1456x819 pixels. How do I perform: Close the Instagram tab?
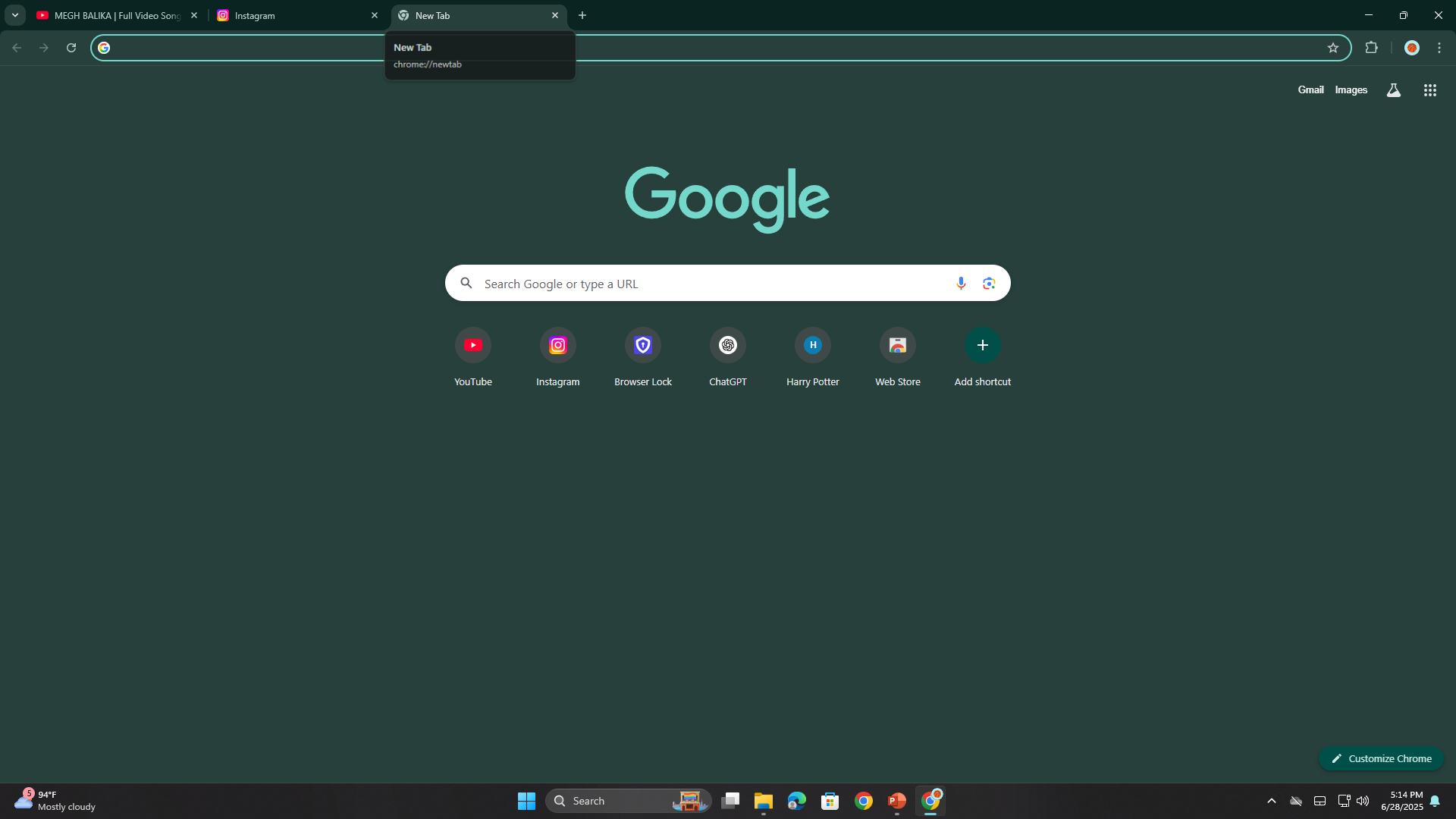coord(375,15)
